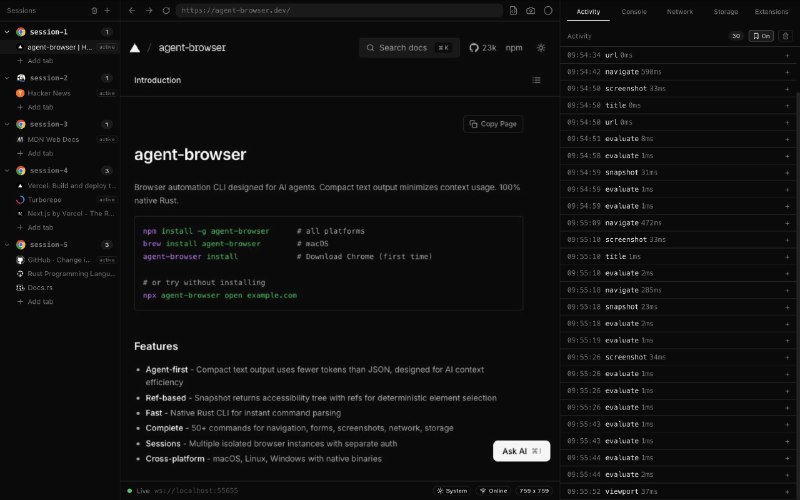Viewport: 800px width, 500px height.
Task: Toggle the Online network status button
Action: point(493,491)
